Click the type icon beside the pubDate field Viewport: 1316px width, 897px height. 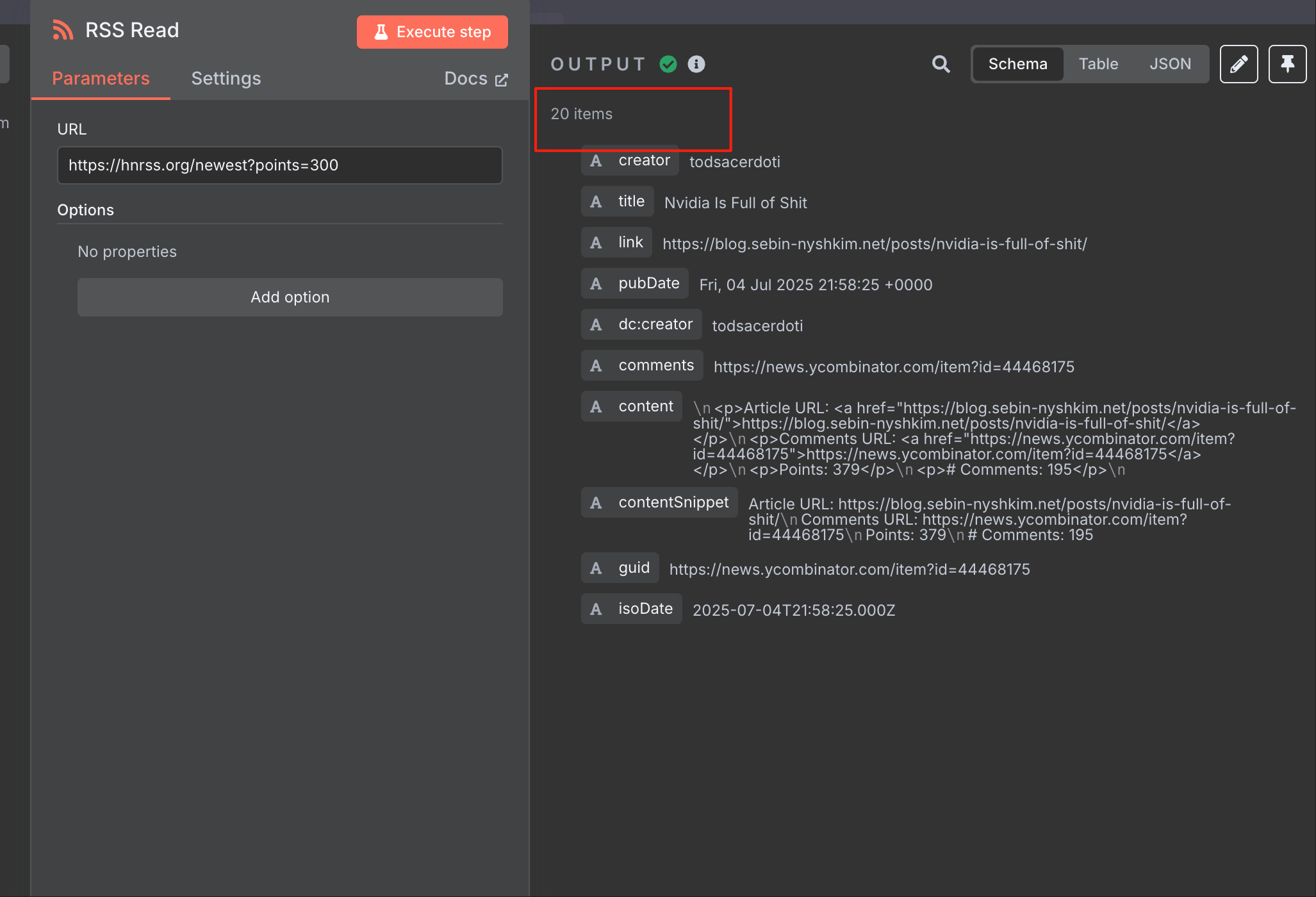point(596,284)
